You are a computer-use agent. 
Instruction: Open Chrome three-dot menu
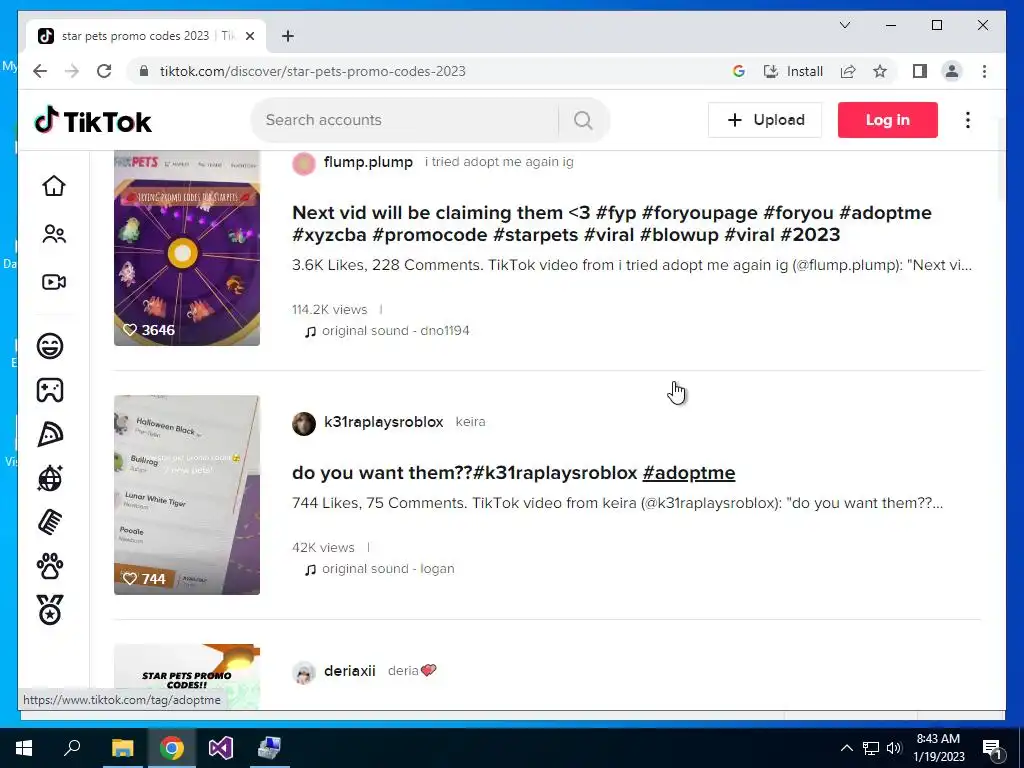point(984,71)
